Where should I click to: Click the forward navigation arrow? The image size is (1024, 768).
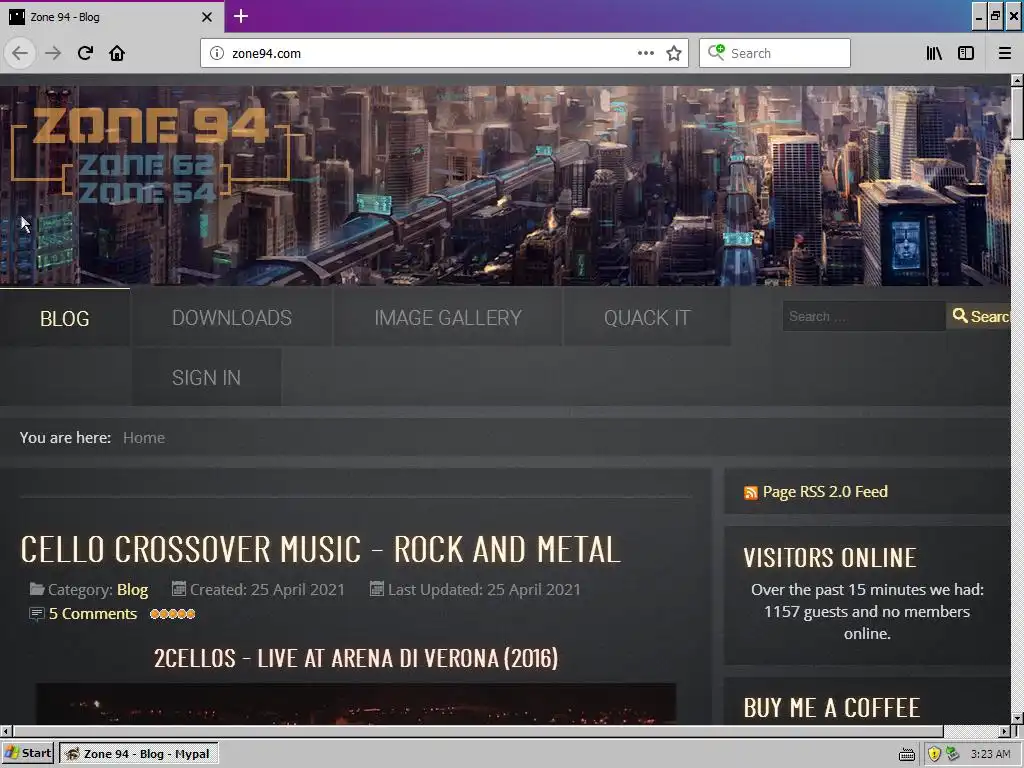[53, 53]
